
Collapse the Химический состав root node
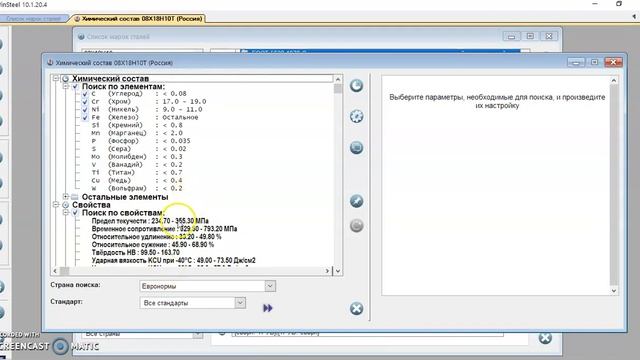(x=56, y=78)
